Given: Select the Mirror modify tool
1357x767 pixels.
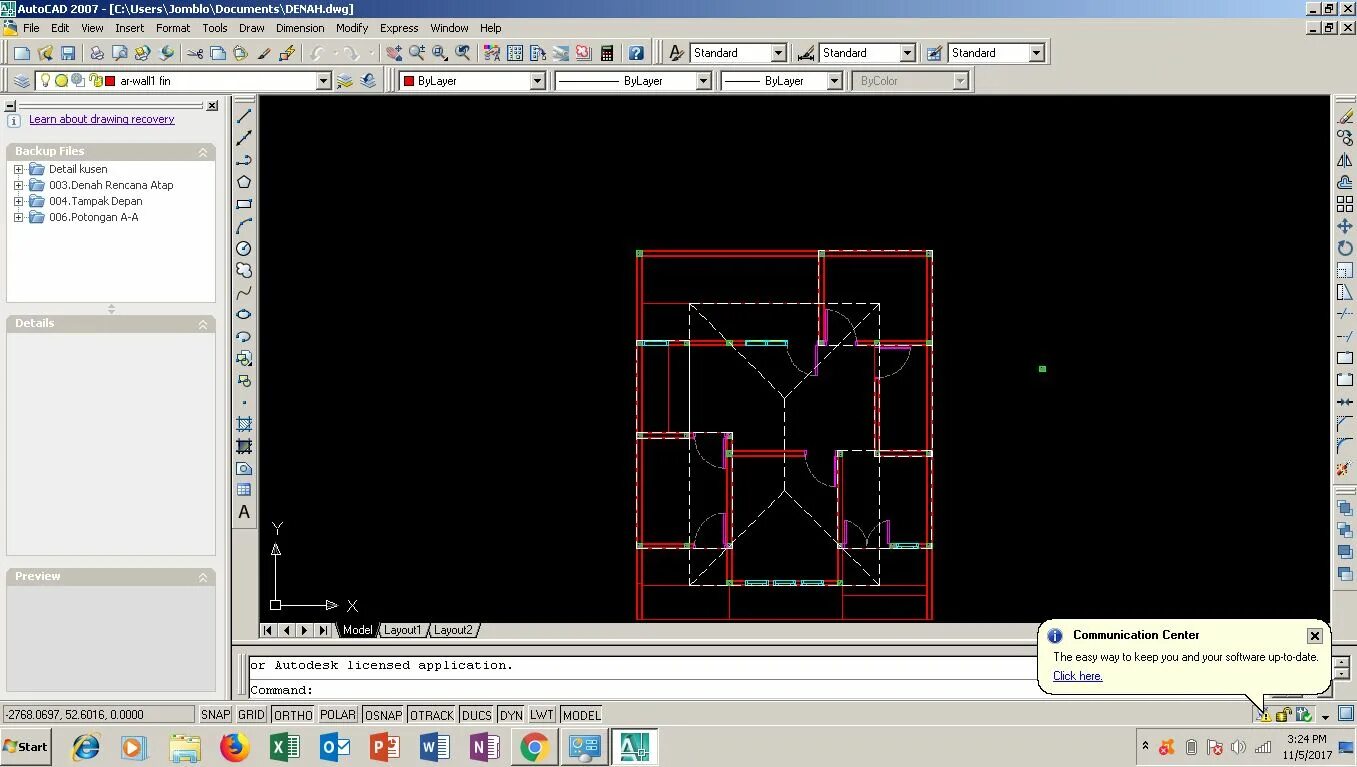Looking at the screenshot, I should [x=1345, y=160].
